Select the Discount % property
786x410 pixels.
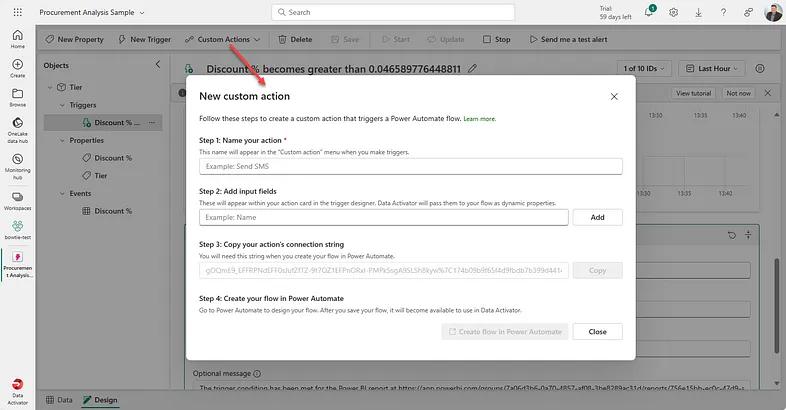pyautogui.click(x=107, y=158)
